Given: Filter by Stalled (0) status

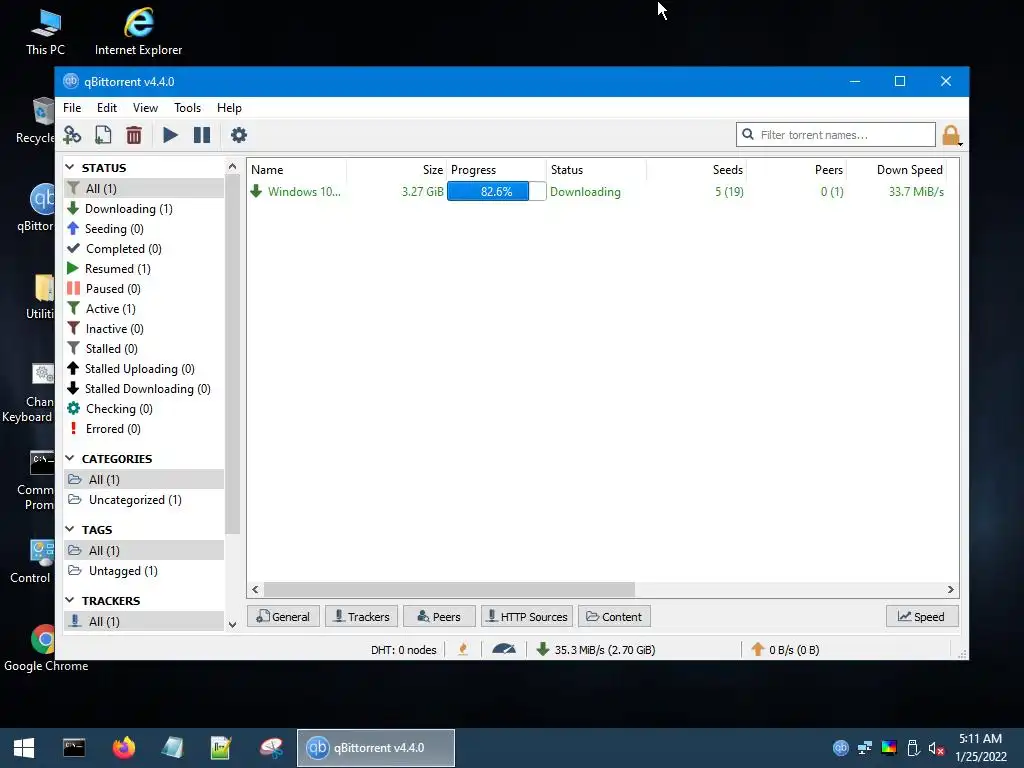Looking at the screenshot, I should tap(144, 349).
